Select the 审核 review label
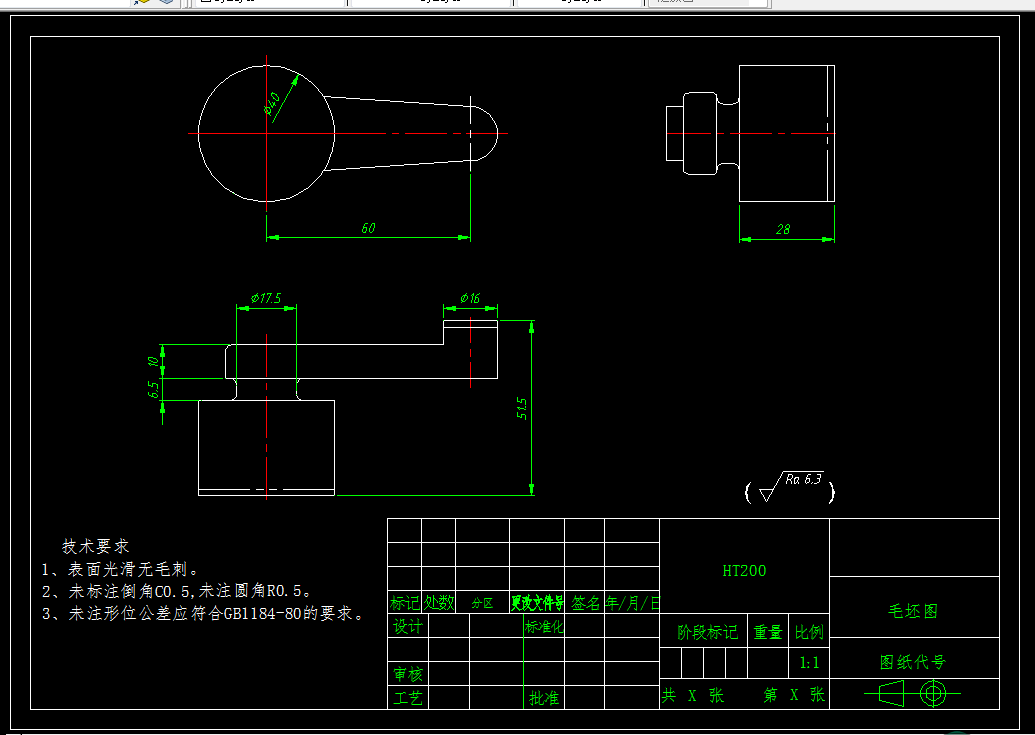Image resolution: width=1035 pixels, height=735 pixels. coord(408,674)
